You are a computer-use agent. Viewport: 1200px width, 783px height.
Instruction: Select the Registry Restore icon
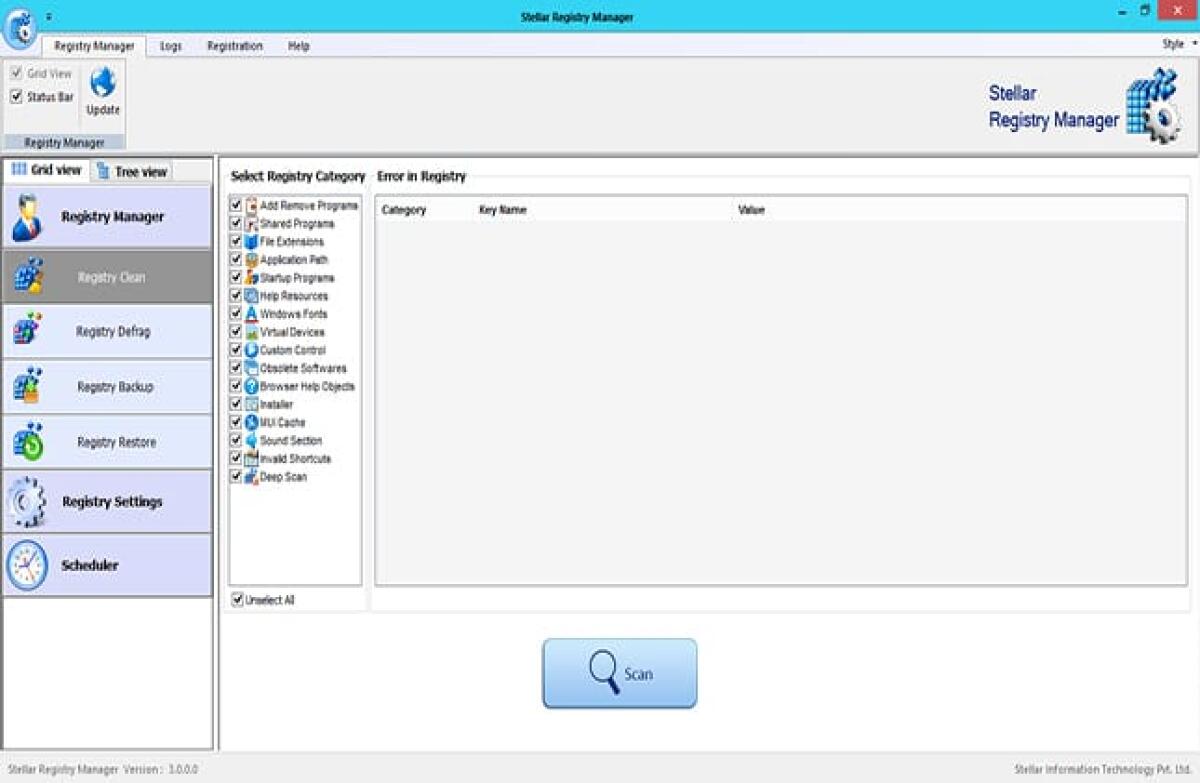30,441
